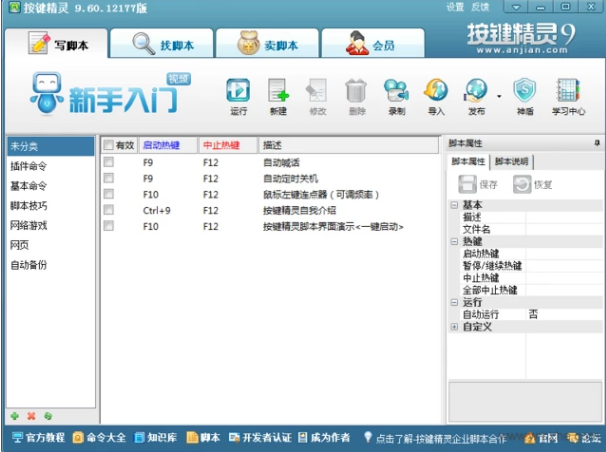Viewport: 606px width, 452px height.
Task: Click the 启动热键 property value field
Action: (563, 254)
